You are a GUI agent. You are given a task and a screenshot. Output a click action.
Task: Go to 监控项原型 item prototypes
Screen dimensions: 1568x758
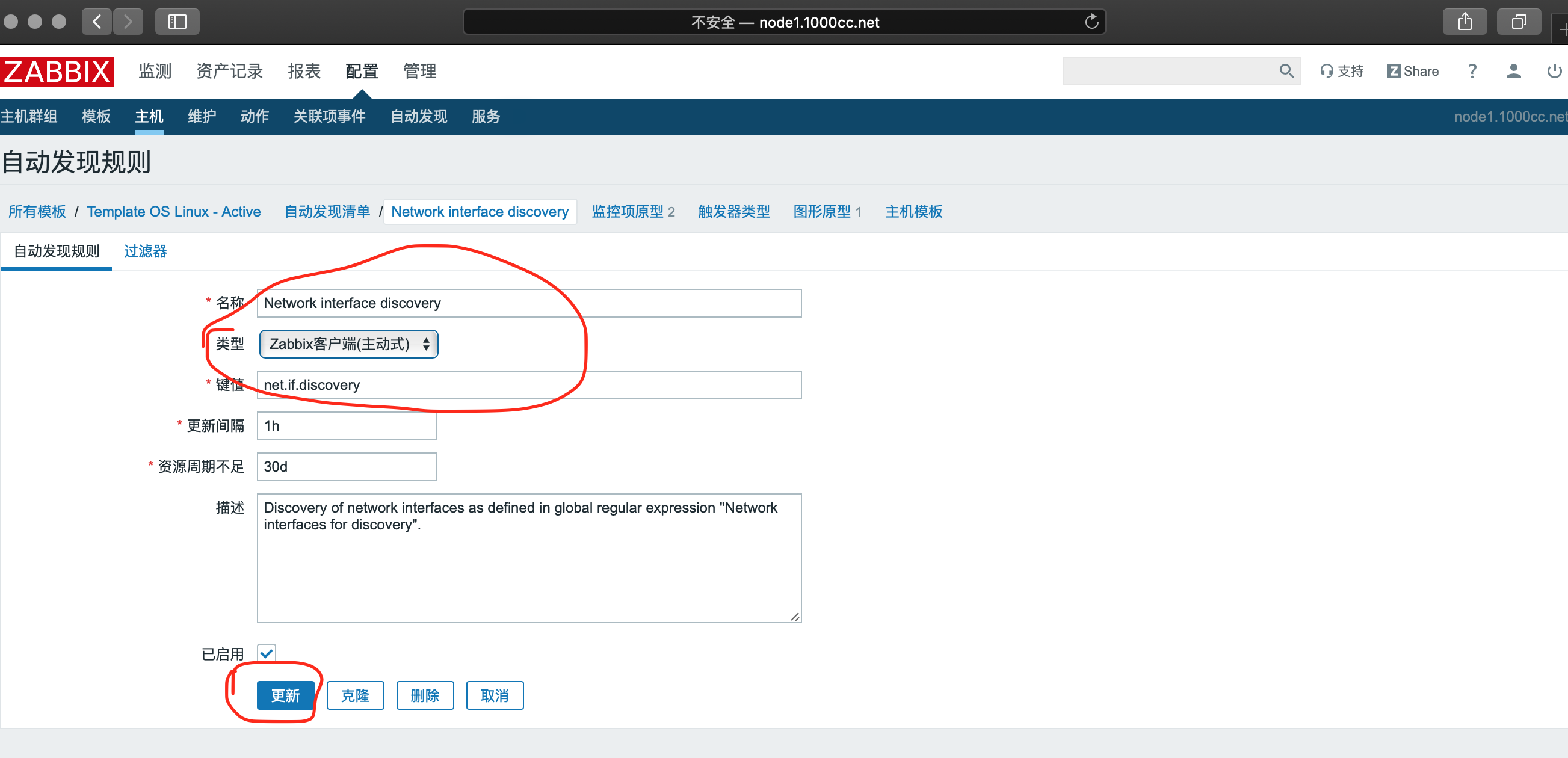click(628, 211)
